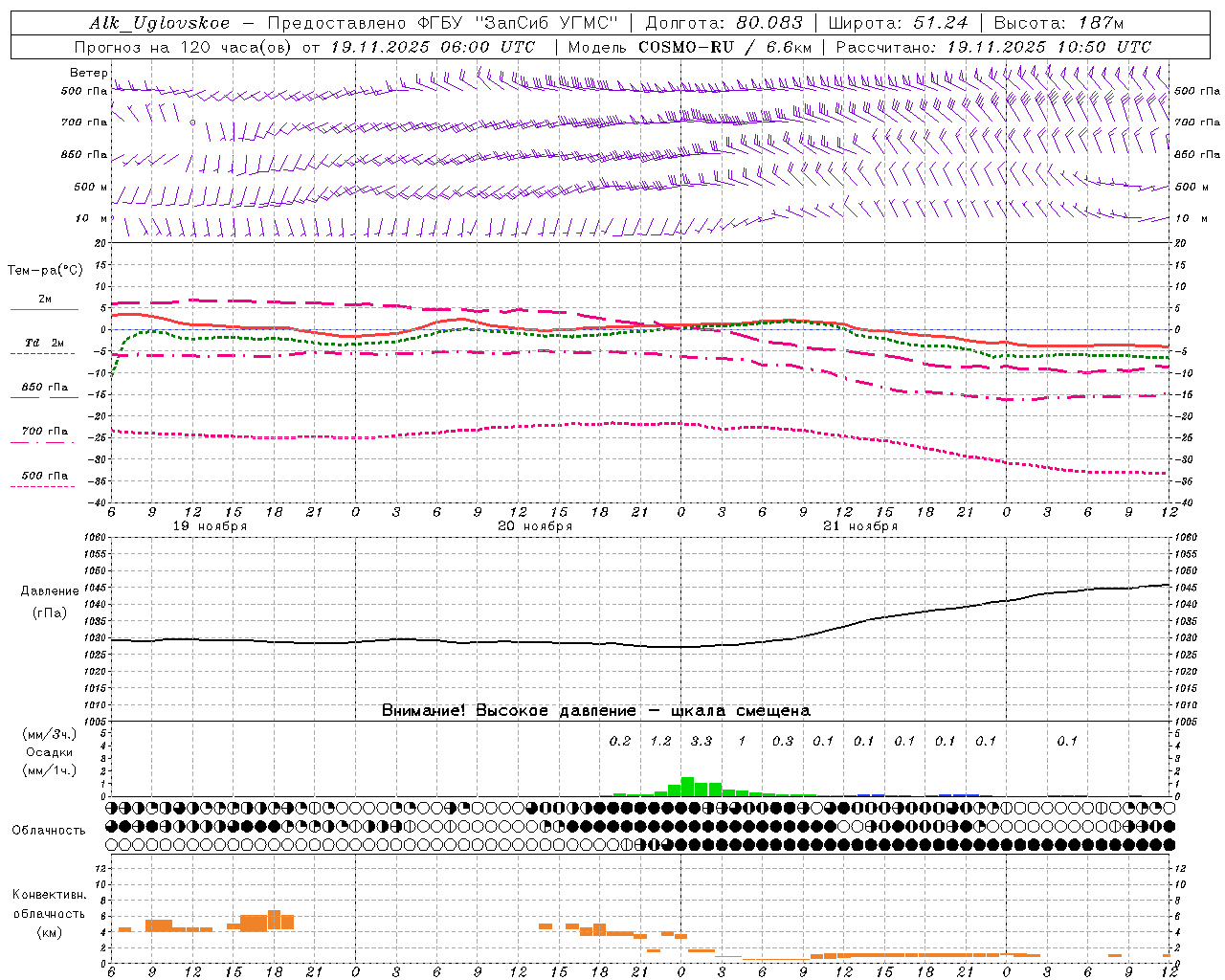Screen dimensions: 1225x980
Task: Click the 21 ноября date label
Action: click(x=860, y=526)
